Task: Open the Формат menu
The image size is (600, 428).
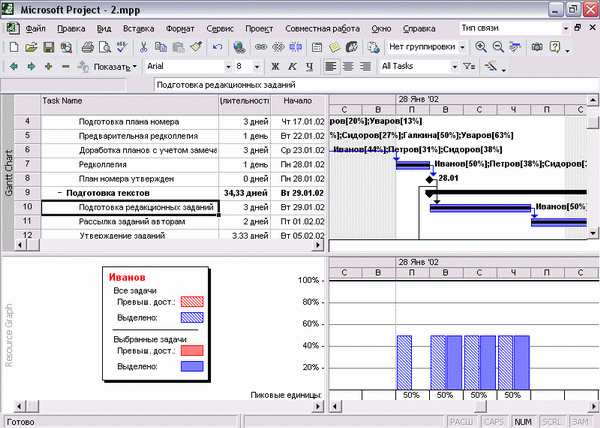Action: coord(180,29)
